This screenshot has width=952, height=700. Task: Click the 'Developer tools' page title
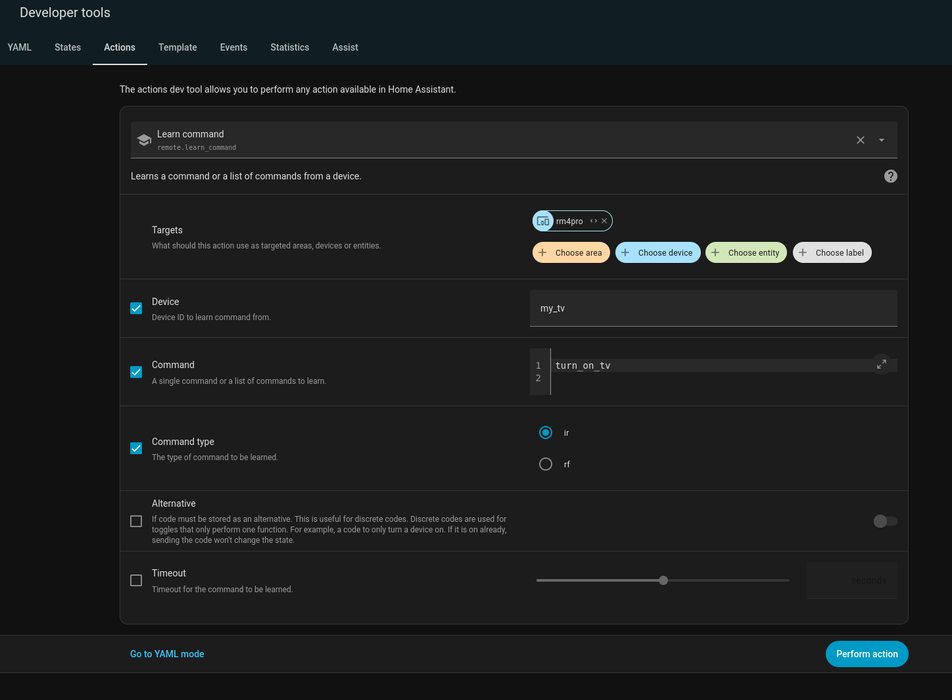coord(65,13)
